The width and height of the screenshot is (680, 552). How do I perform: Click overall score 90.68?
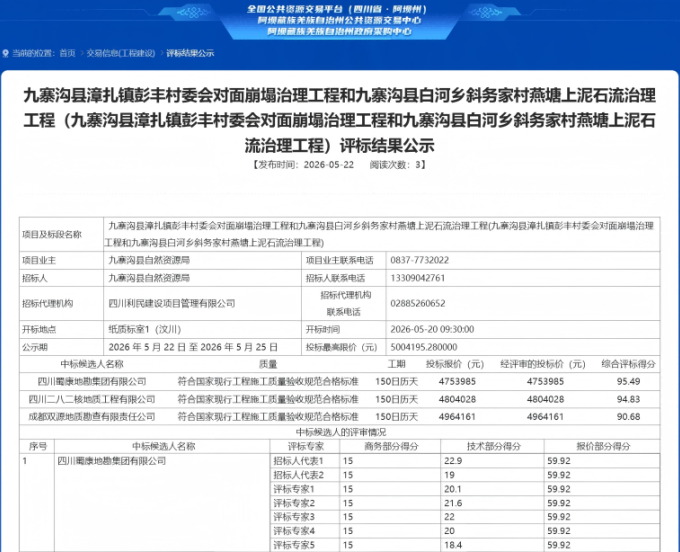pos(628,417)
